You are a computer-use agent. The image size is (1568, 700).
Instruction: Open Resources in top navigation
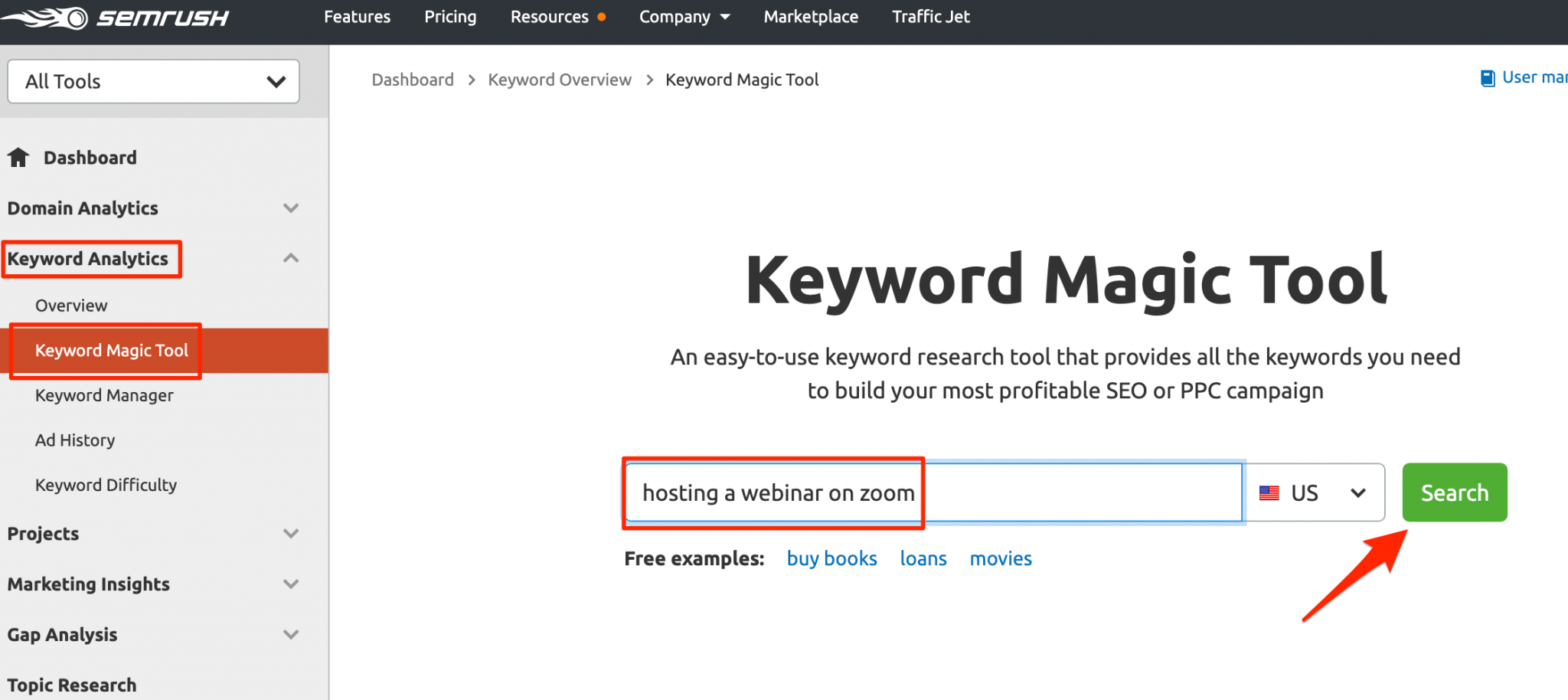coord(550,17)
